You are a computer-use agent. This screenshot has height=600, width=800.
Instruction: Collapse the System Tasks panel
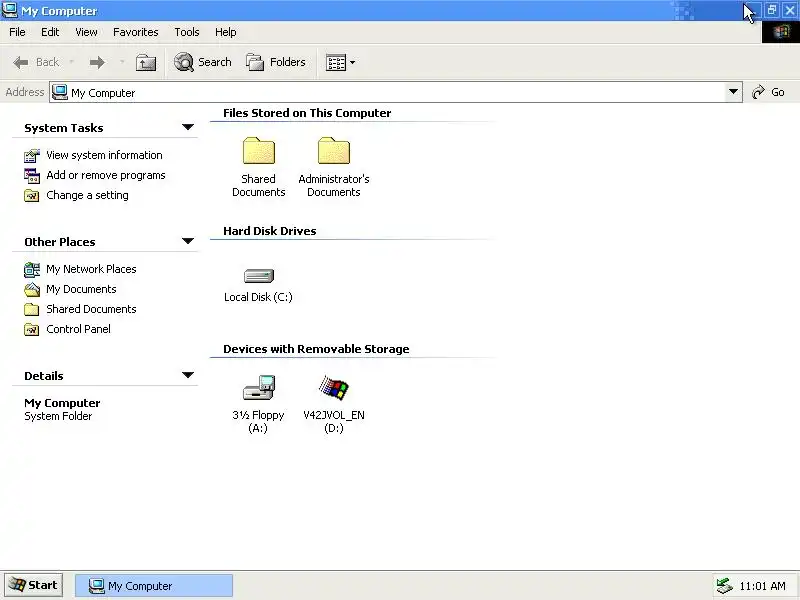click(188, 127)
